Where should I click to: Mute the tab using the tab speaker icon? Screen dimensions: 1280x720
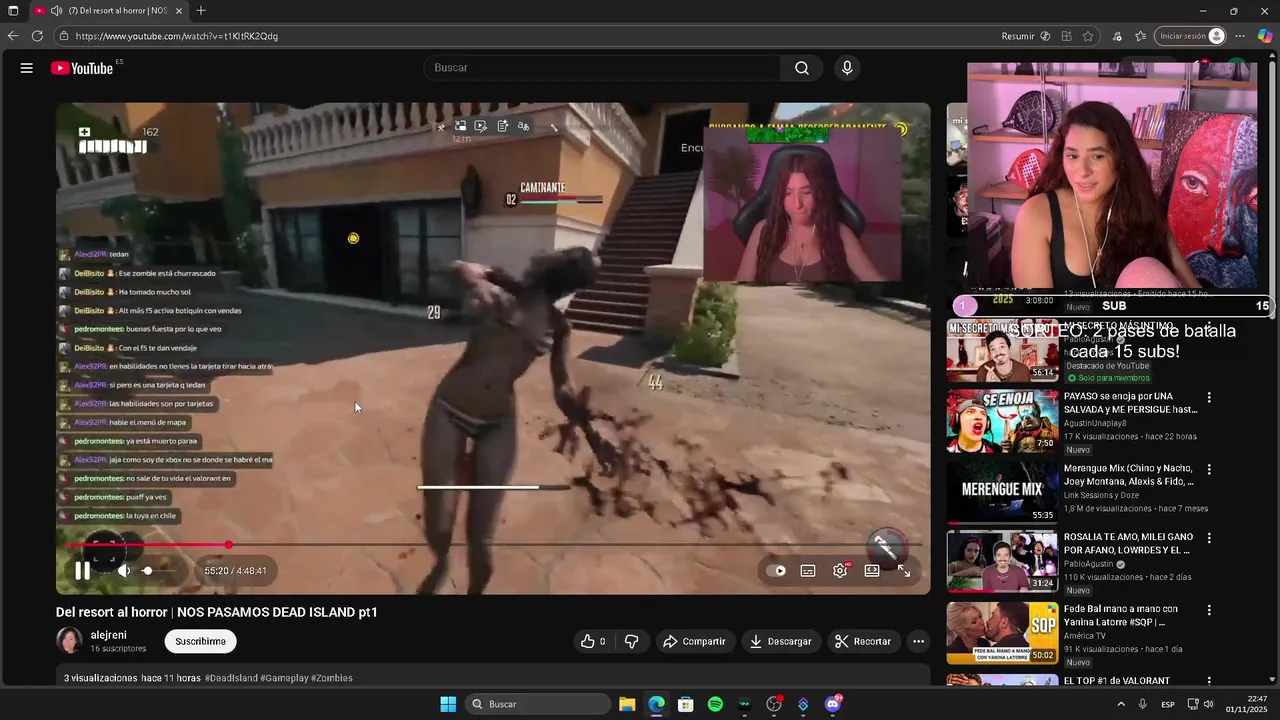56,11
